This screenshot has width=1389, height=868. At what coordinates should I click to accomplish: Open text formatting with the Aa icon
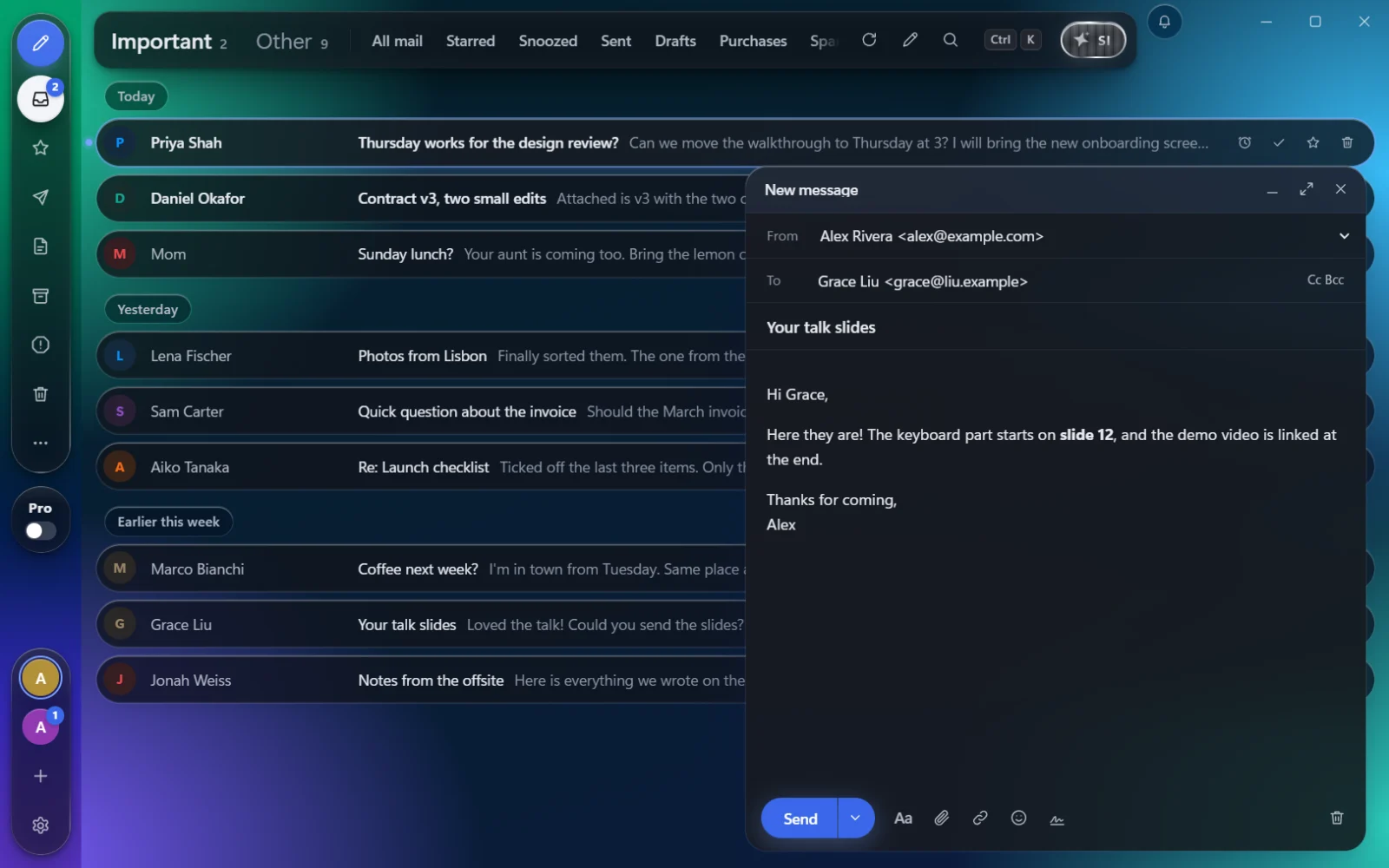point(903,818)
